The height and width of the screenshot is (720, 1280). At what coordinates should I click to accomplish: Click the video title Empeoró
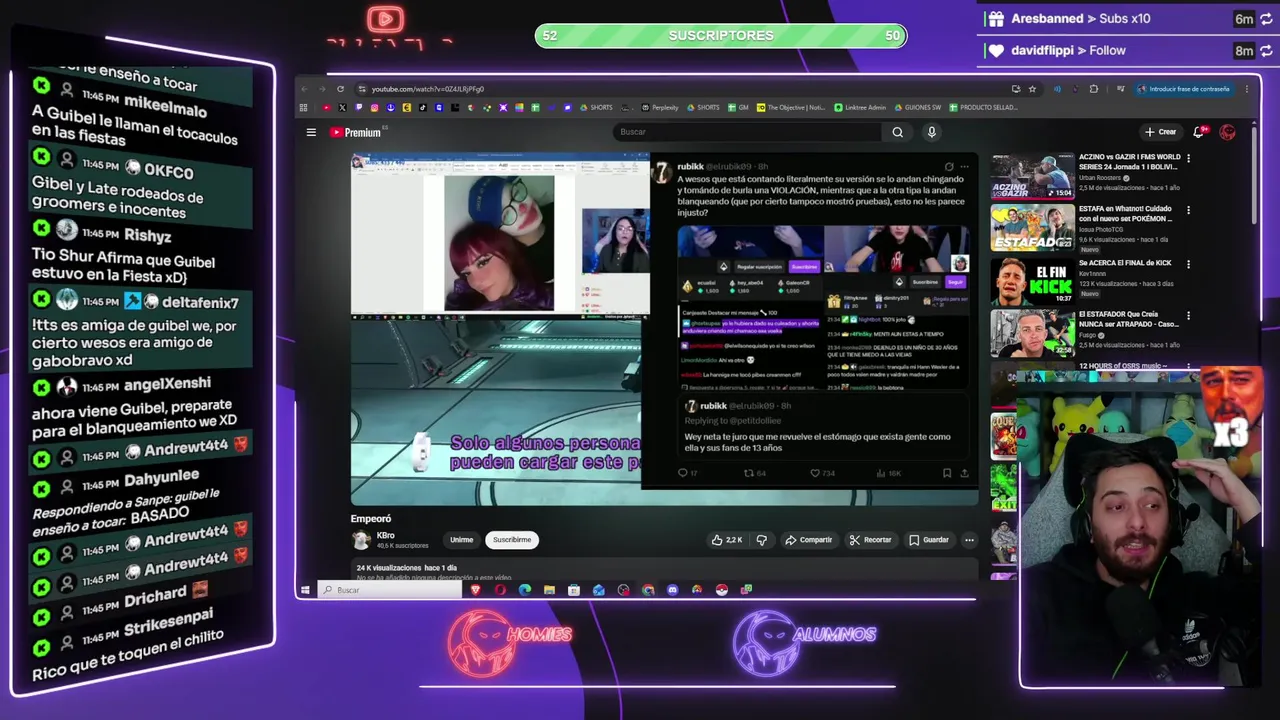pos(371,519)
